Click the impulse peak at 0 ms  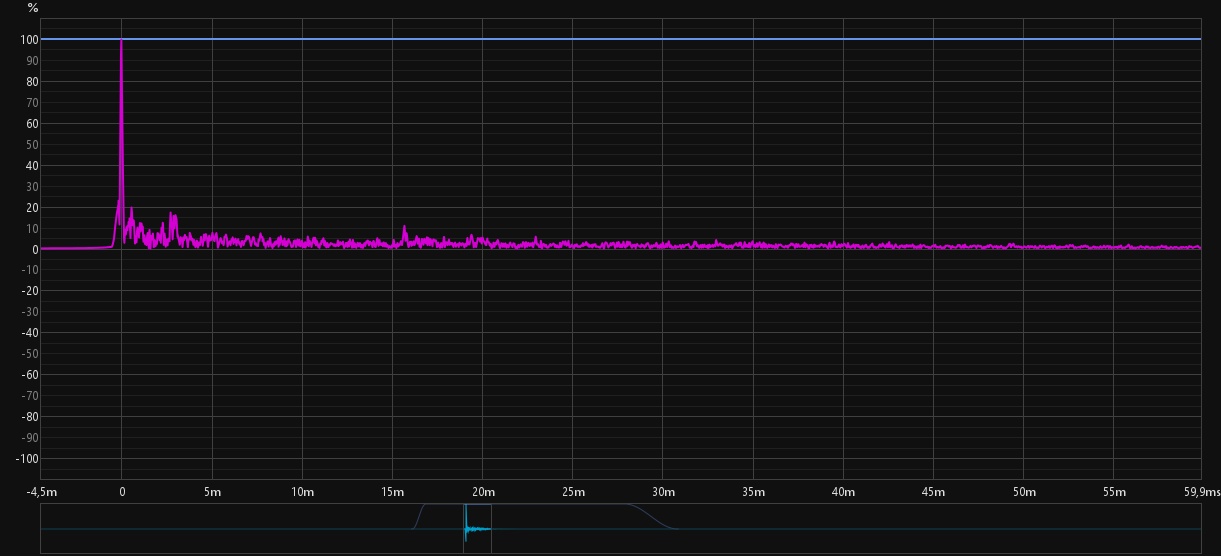point(121,42)
